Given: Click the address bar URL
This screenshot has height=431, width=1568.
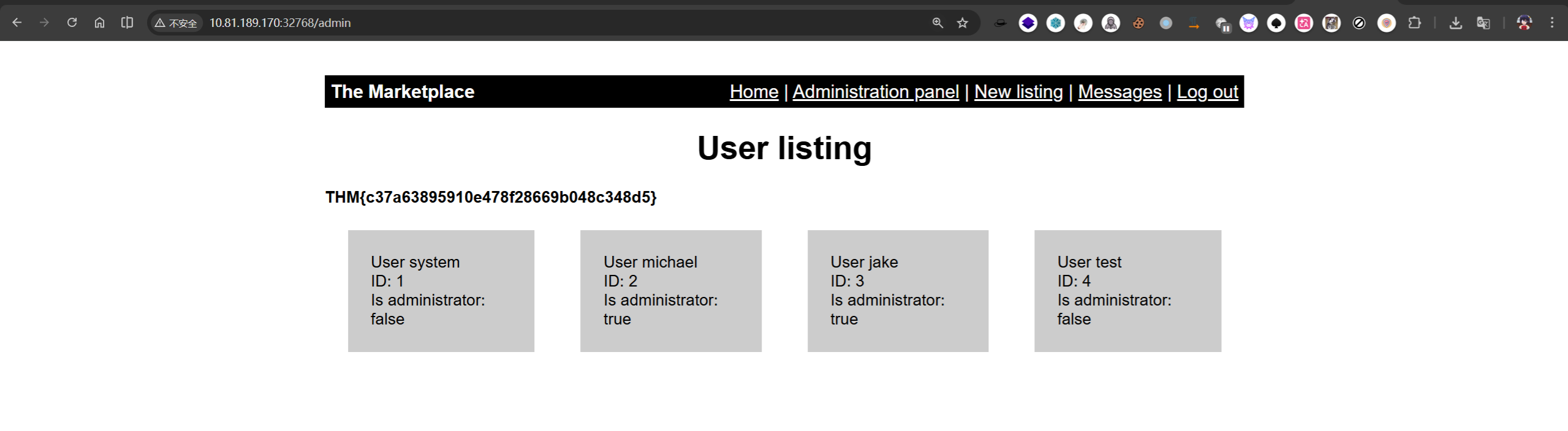Looking at the screenshot, I should tap(280, 23).
